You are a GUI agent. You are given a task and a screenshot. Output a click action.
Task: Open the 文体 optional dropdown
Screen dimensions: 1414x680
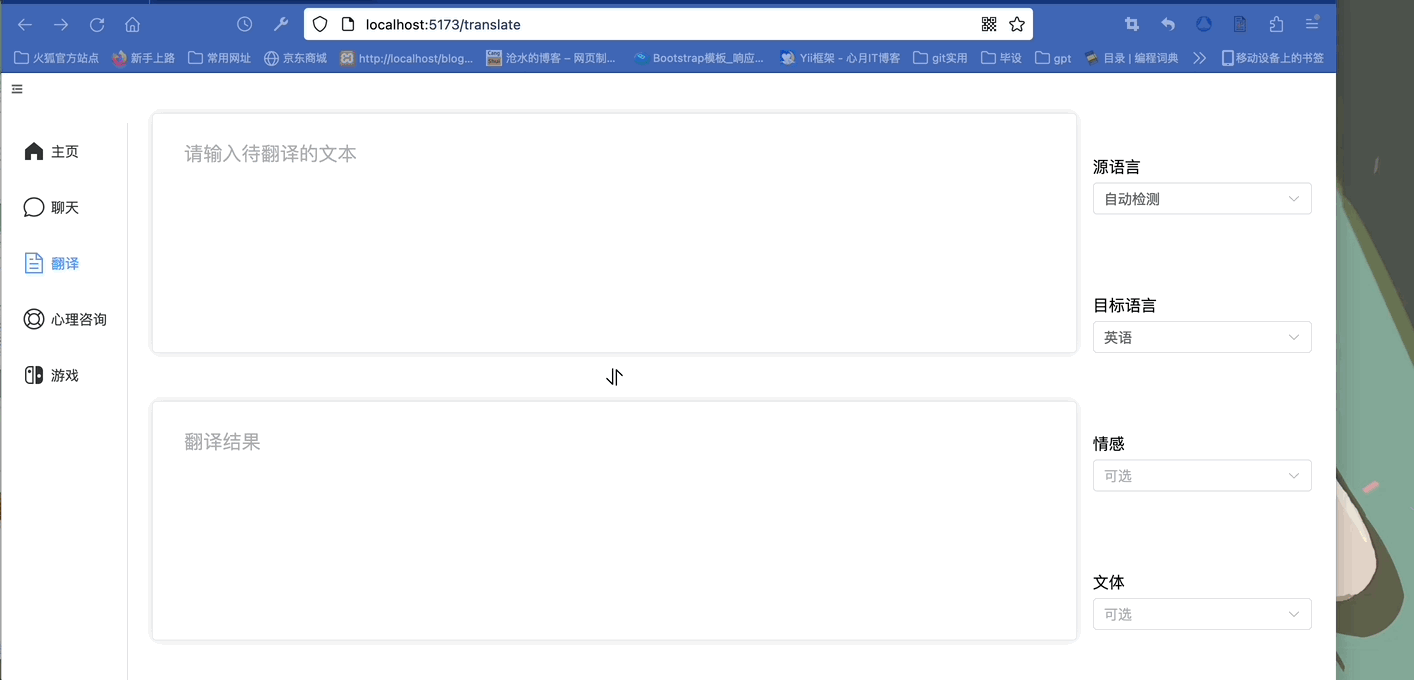click(x=1202, y=614)
